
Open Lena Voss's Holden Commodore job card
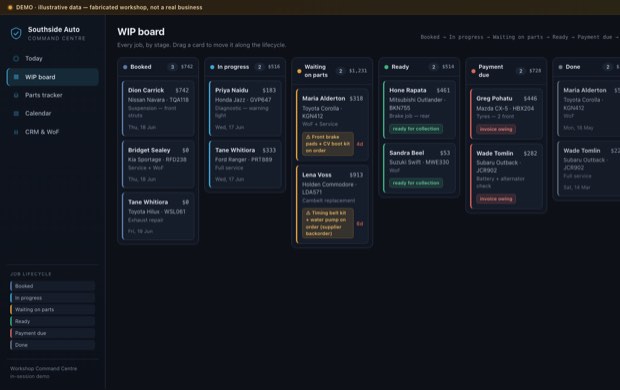pos(332,204)
